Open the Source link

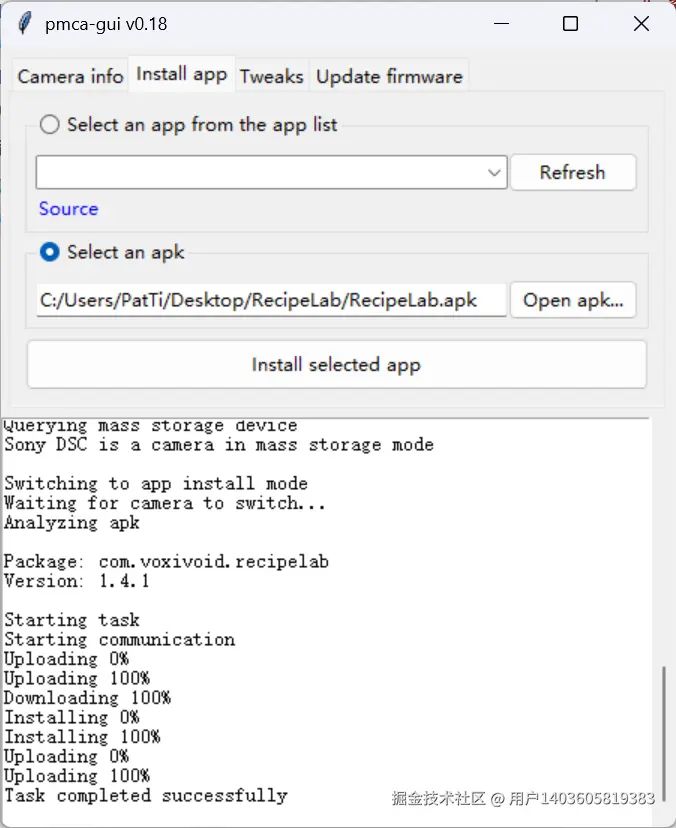[69, 209]
